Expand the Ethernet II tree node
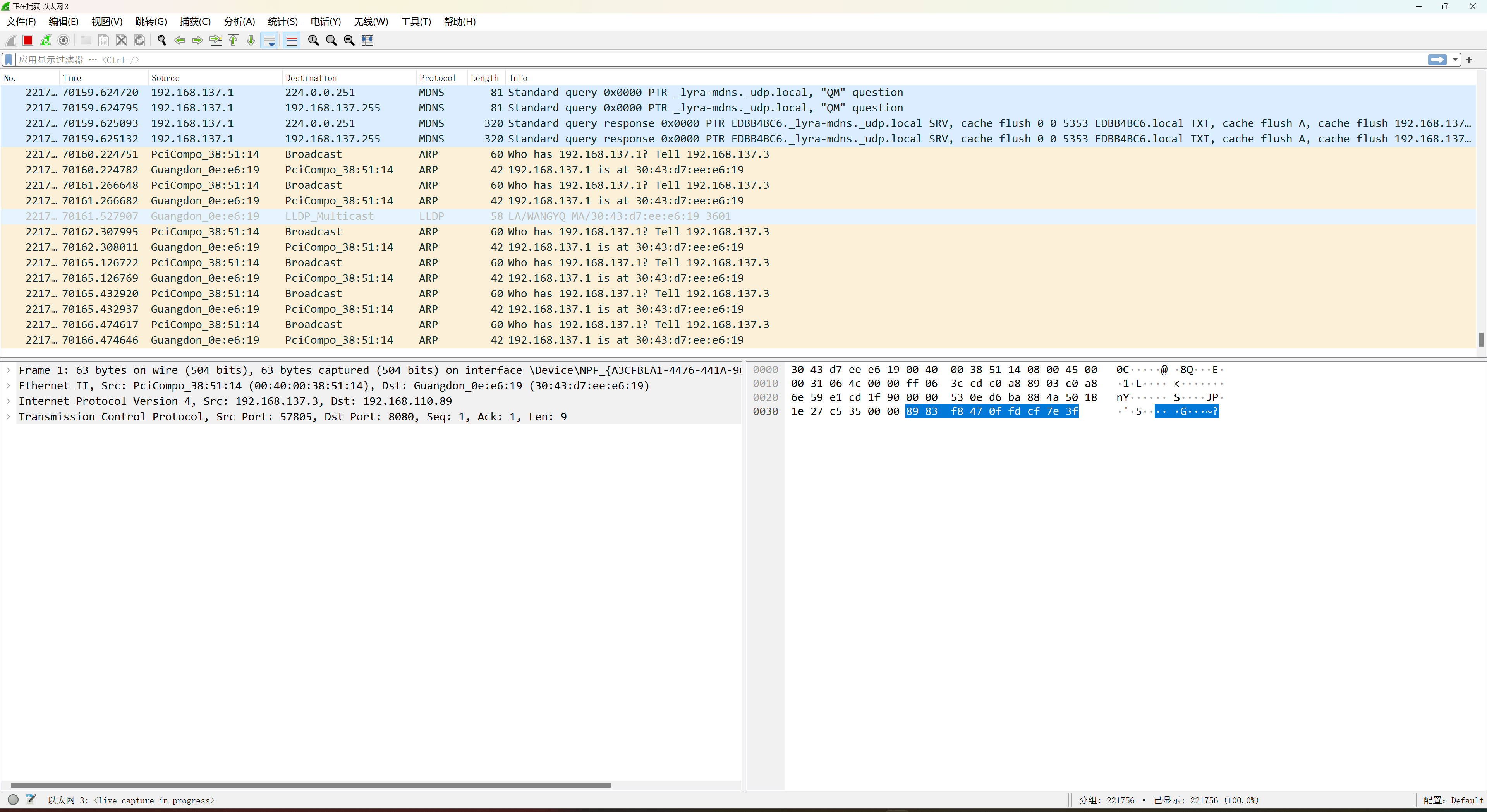This screenshot has height=812, width=1487. 9,385
